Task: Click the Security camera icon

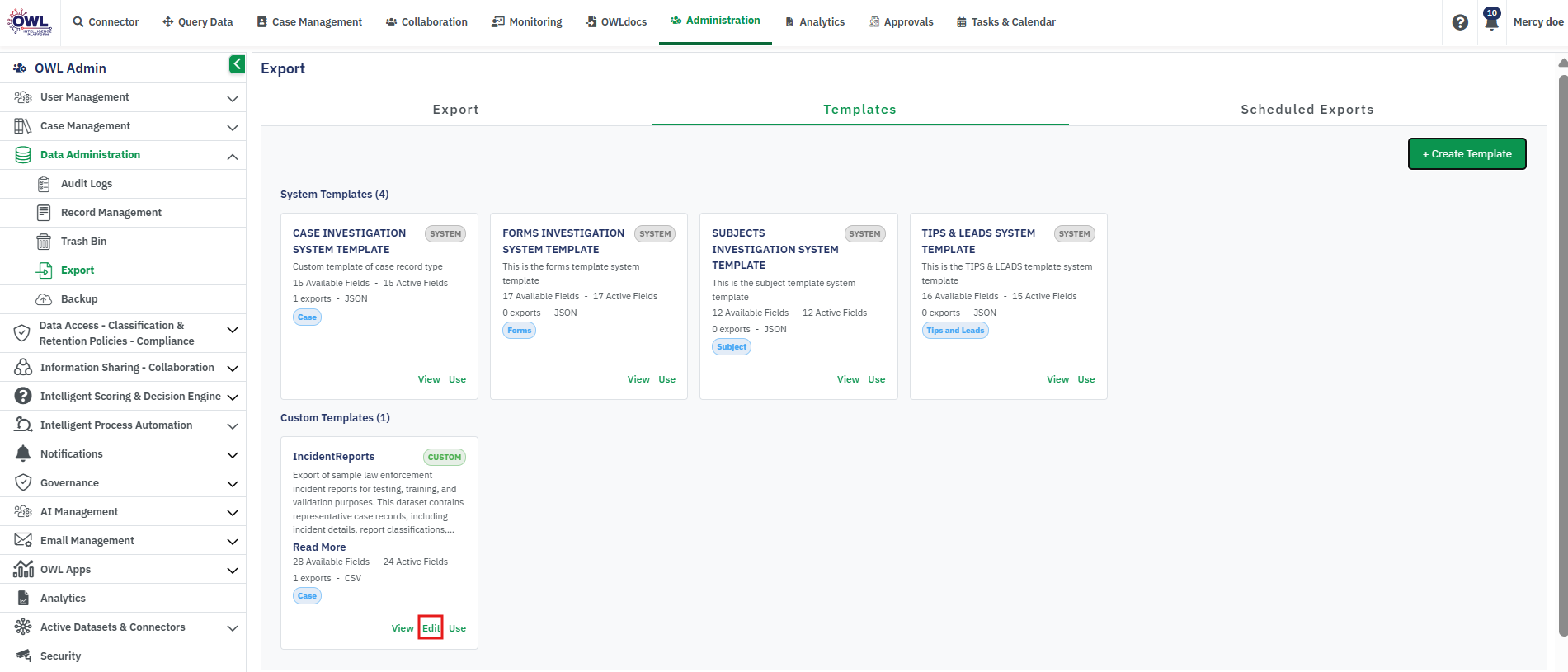Action: coord(23,656)
